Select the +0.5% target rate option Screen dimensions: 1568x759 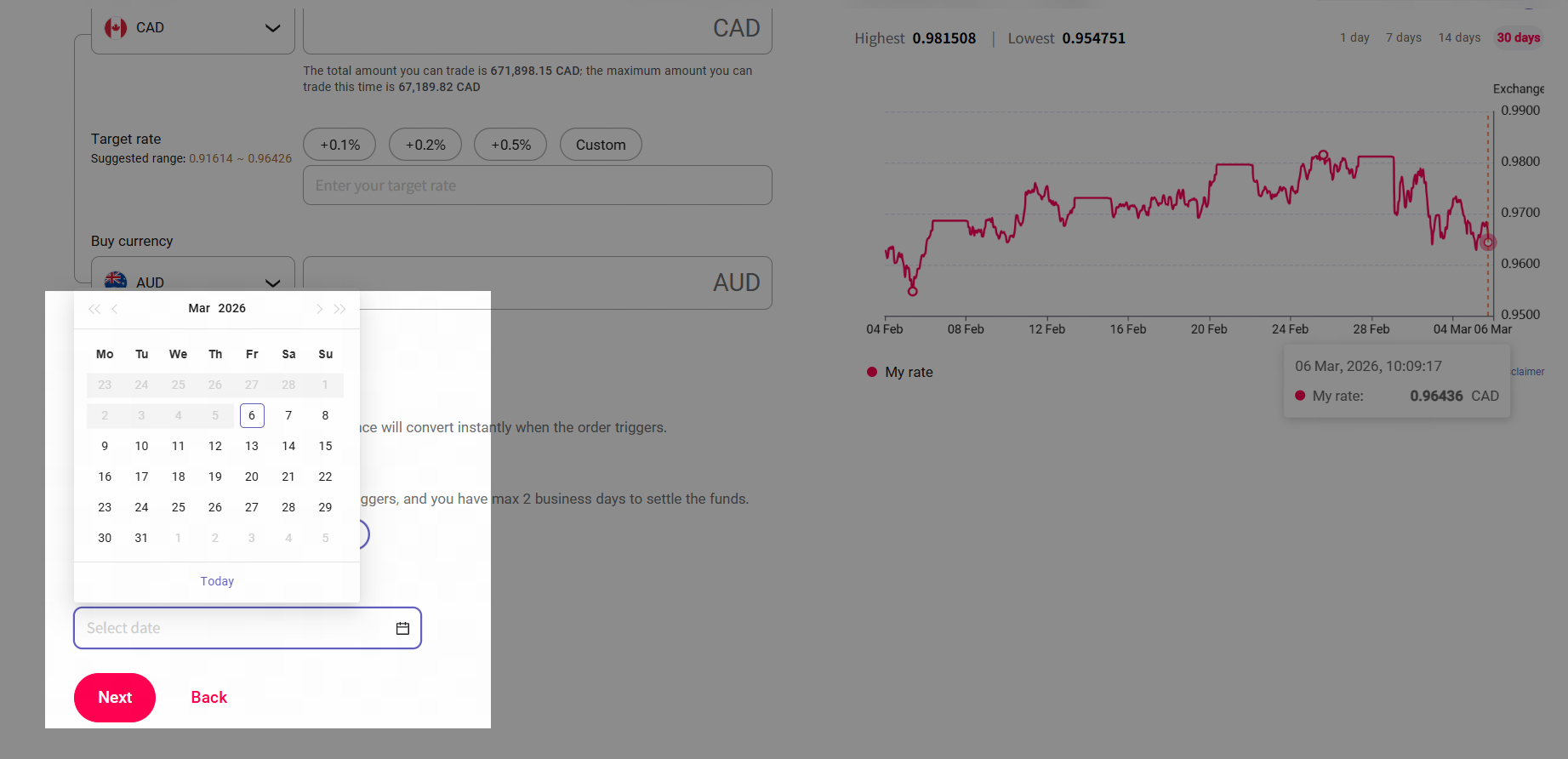510,145
